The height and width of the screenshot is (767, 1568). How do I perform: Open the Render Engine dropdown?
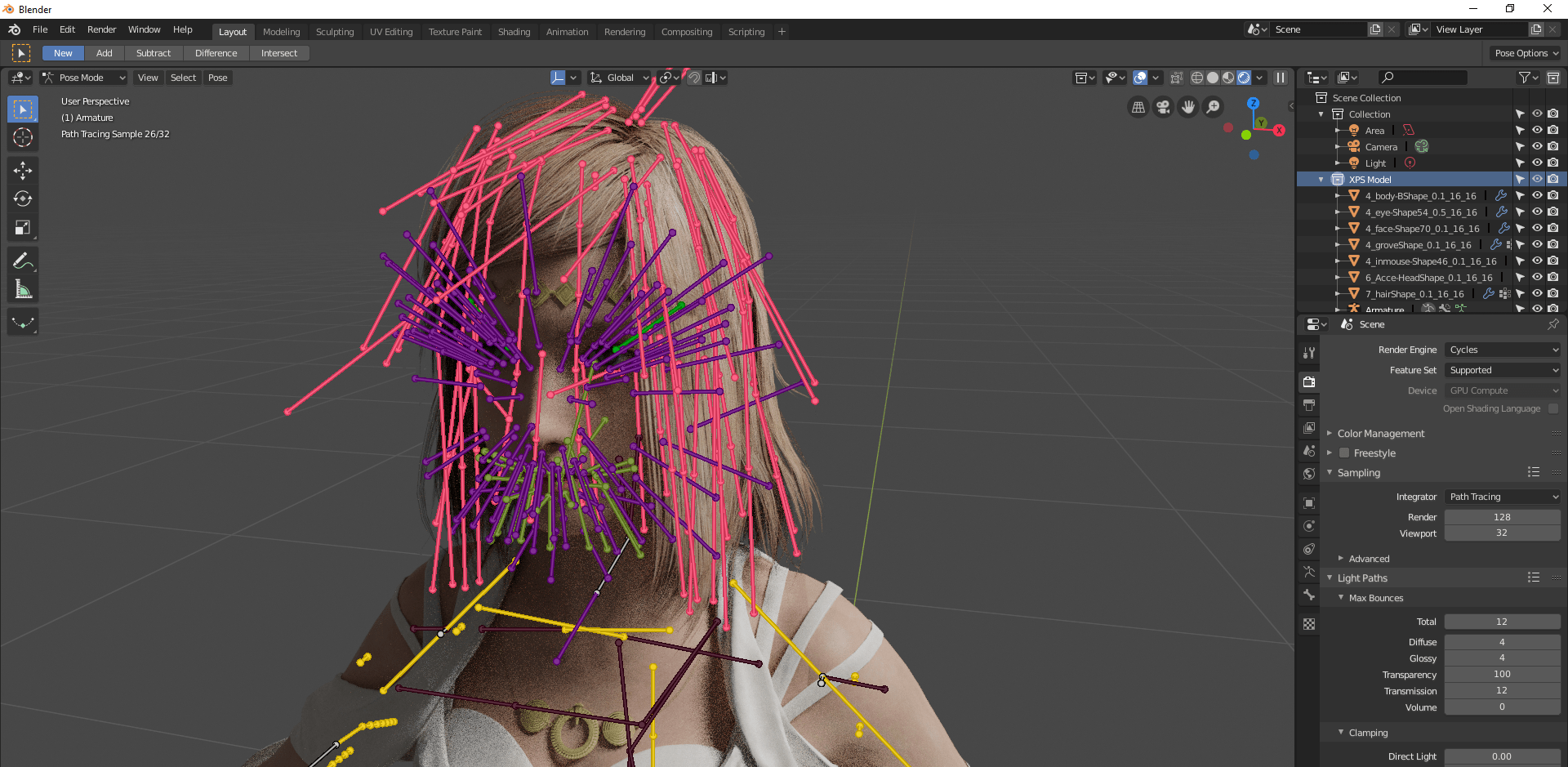coord(1502,350)
